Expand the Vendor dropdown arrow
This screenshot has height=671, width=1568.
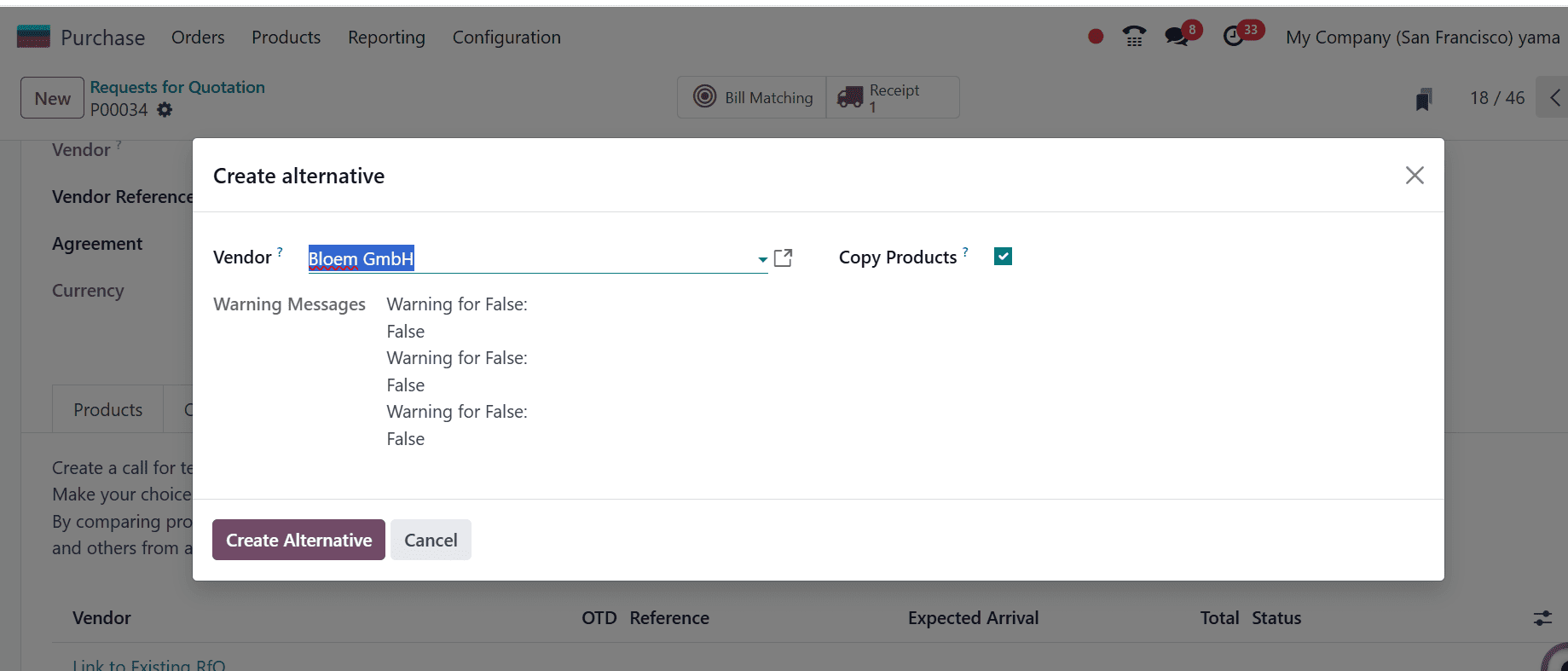[x=762, y=259]
